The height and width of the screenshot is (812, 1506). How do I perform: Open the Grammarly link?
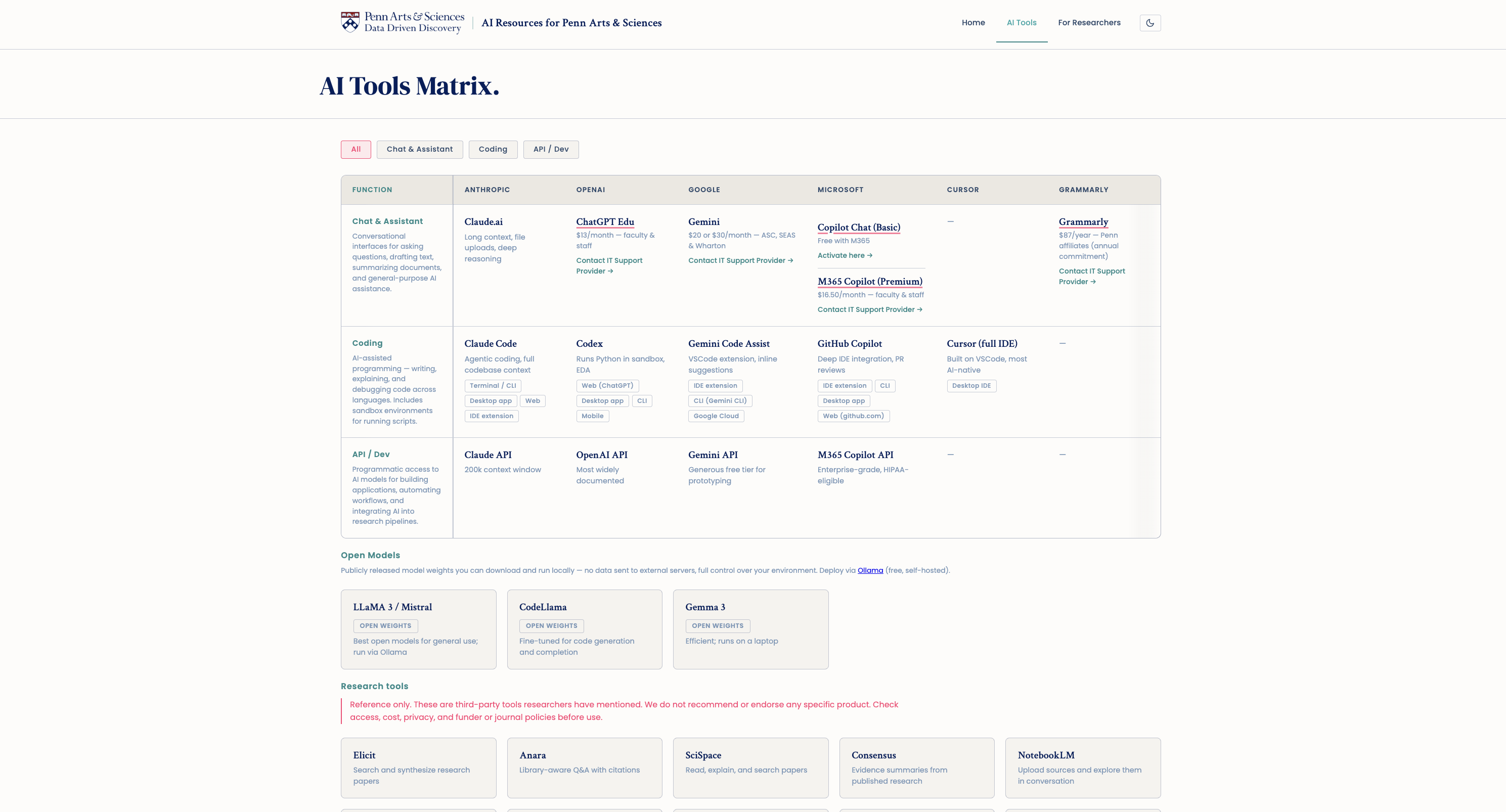pos(1083,221)
